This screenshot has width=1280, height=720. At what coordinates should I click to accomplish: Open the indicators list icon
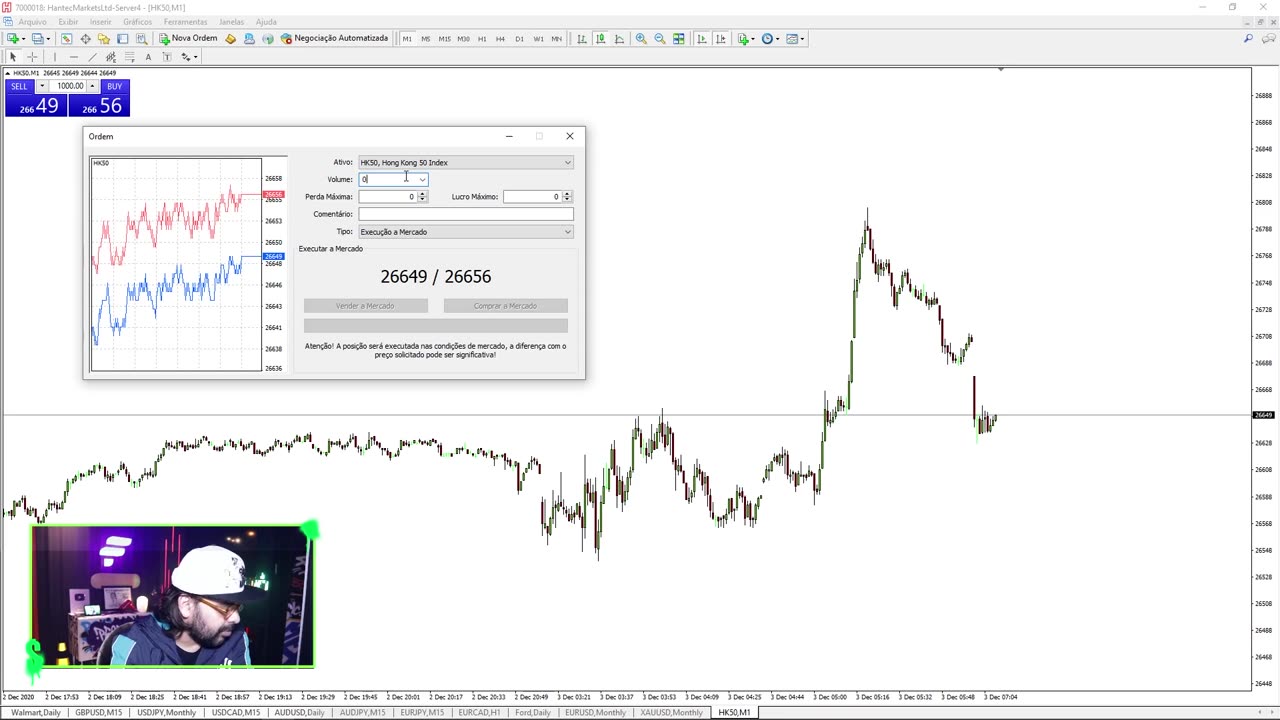[743, 38]
